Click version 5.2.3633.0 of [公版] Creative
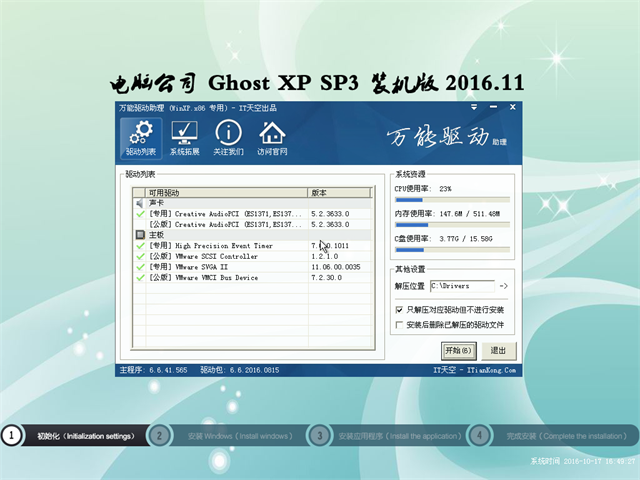Image resolution: width=640 pixels, height=480 pixels. (x=330, y=224)
